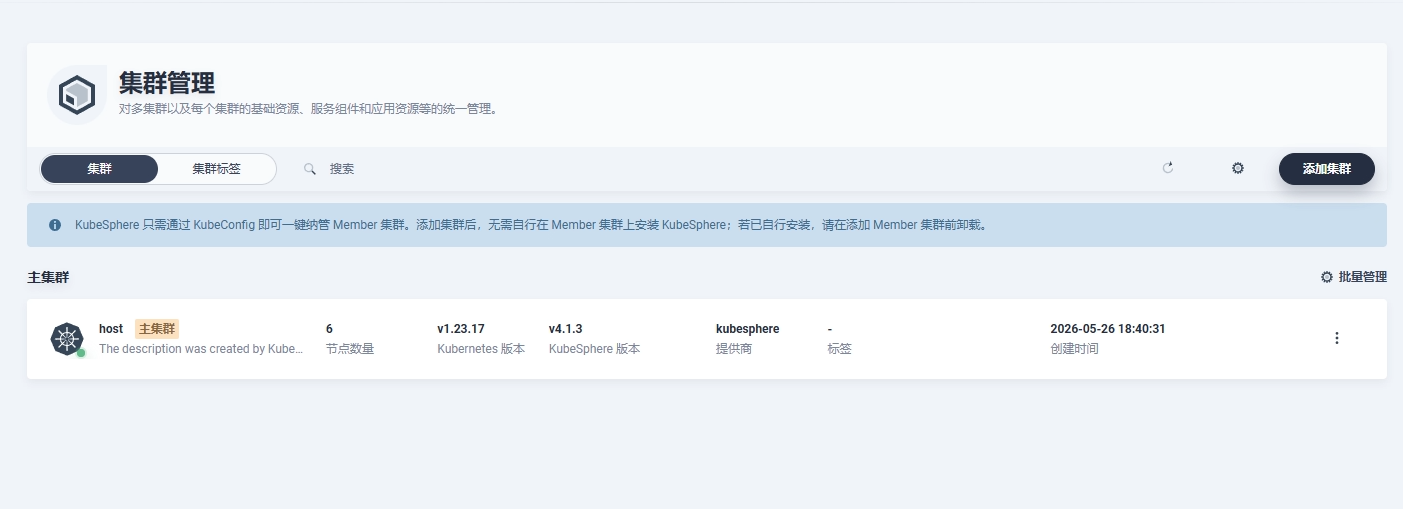Click the node count value 6
This screenshot has height=509, width=1403.
[329, 329]
